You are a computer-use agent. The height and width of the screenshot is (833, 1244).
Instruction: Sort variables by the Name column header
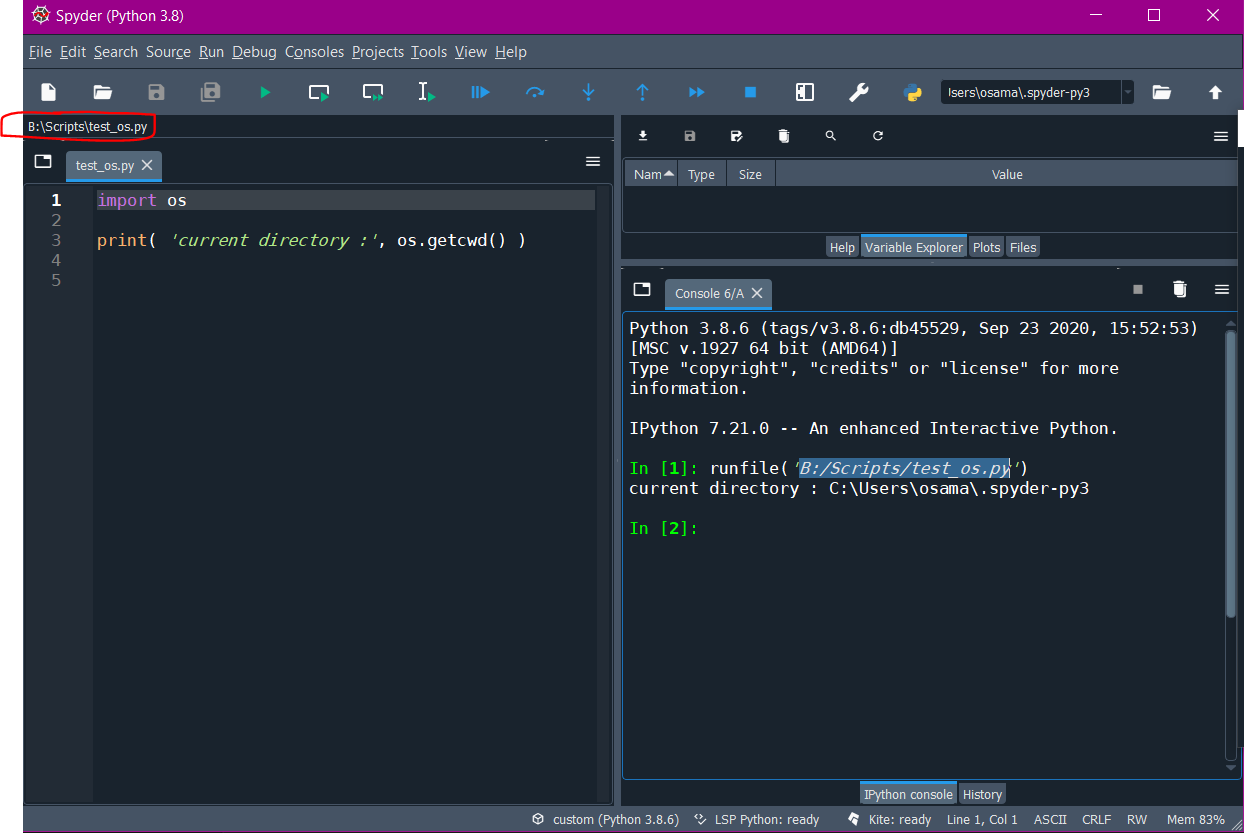pyautogui.click(x=652, y=174)
